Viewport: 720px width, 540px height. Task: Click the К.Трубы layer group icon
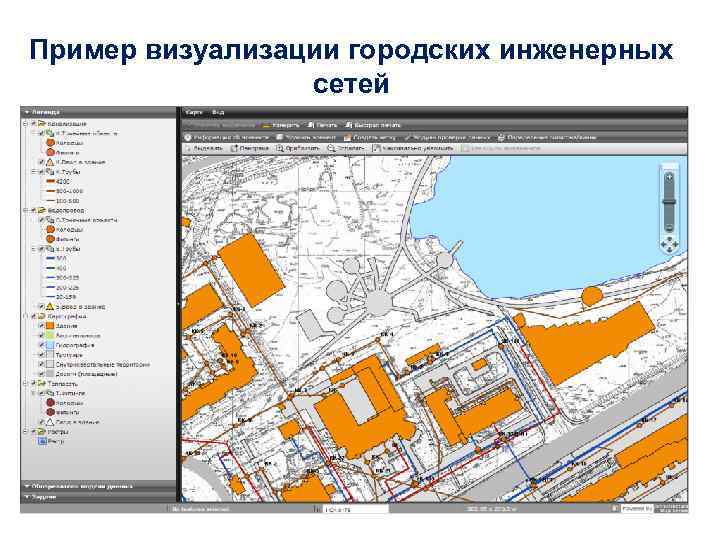[x=50, y=172]
